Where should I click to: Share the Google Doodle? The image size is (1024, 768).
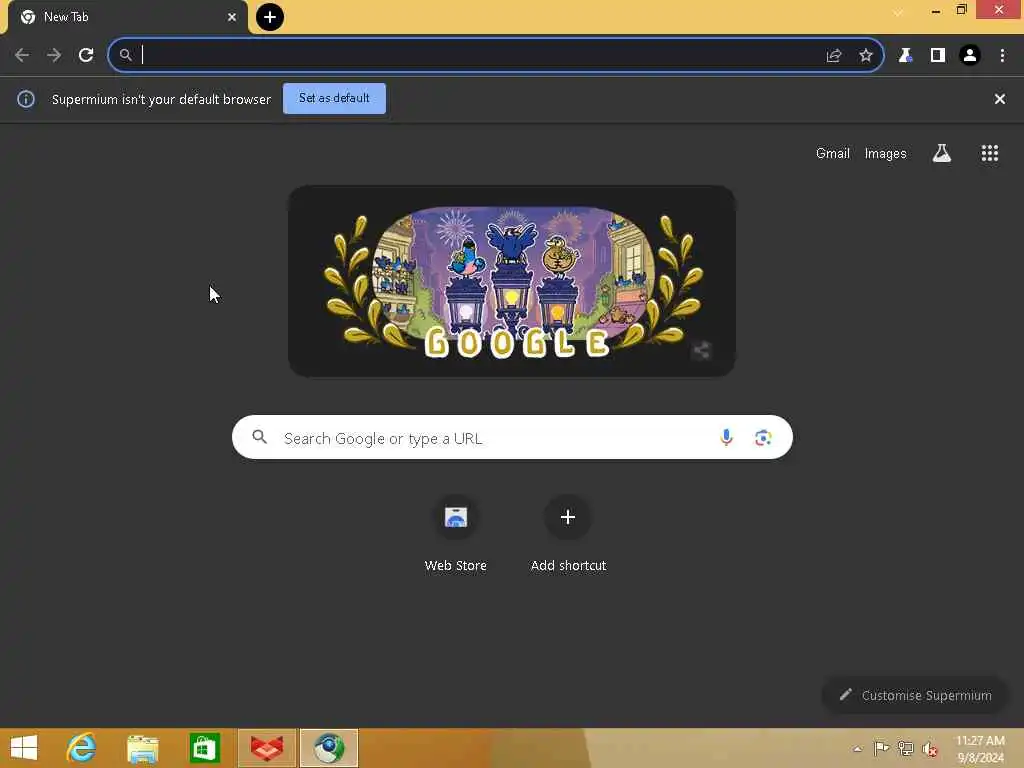pyautogui.click(x=701, y=351)
